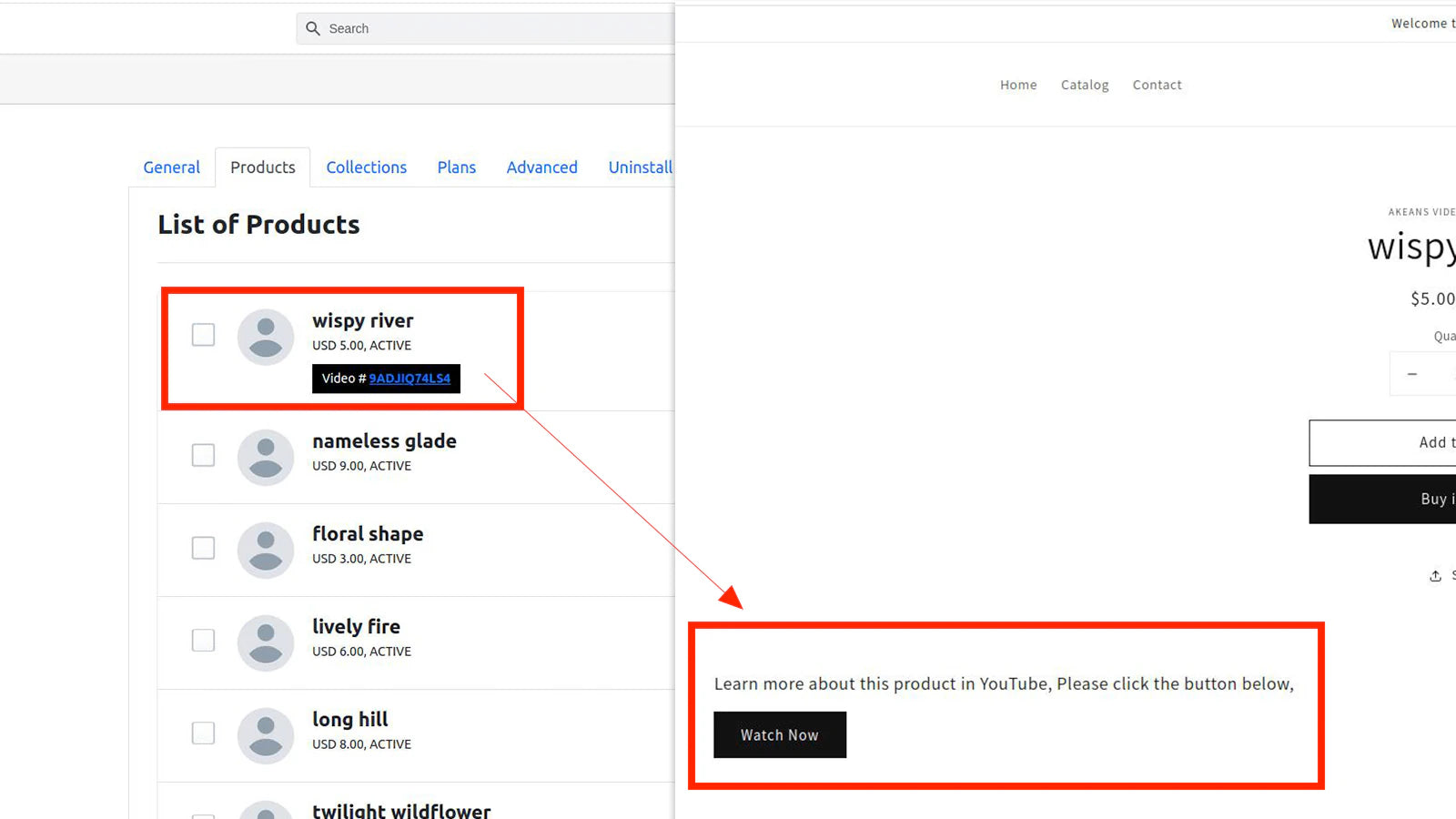Click the share icon on product page
This screenshot has width=1456, height=819.
click(1435, 576)
